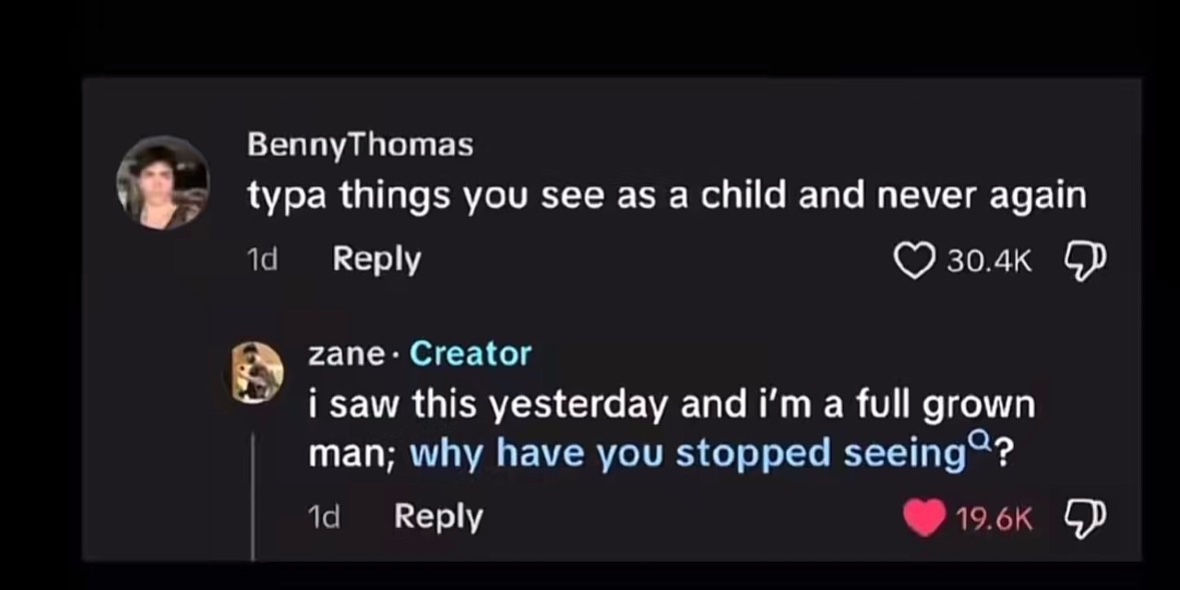Screen dimensions: 1180x590
Task: Open BennyThomas's profile picture
Action: click(162, 183)
